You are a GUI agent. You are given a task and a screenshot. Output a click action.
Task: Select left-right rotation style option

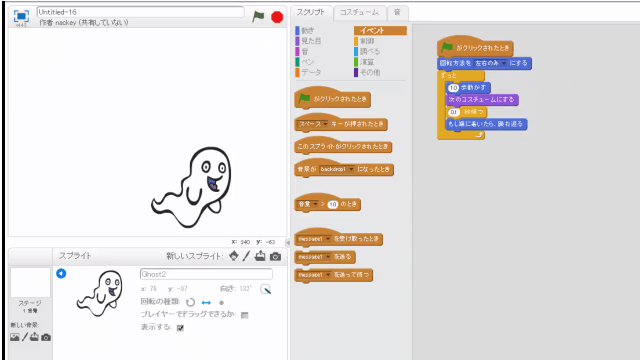(206, 302)
